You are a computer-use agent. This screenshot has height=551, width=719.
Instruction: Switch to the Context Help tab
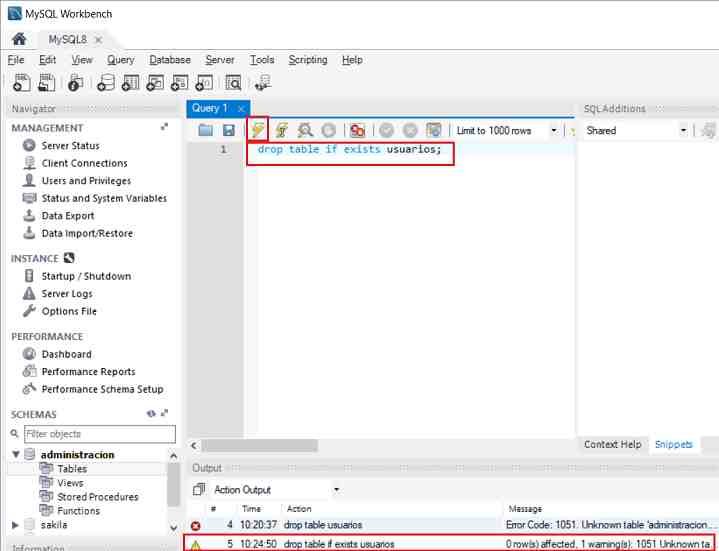tap(612, 444)
